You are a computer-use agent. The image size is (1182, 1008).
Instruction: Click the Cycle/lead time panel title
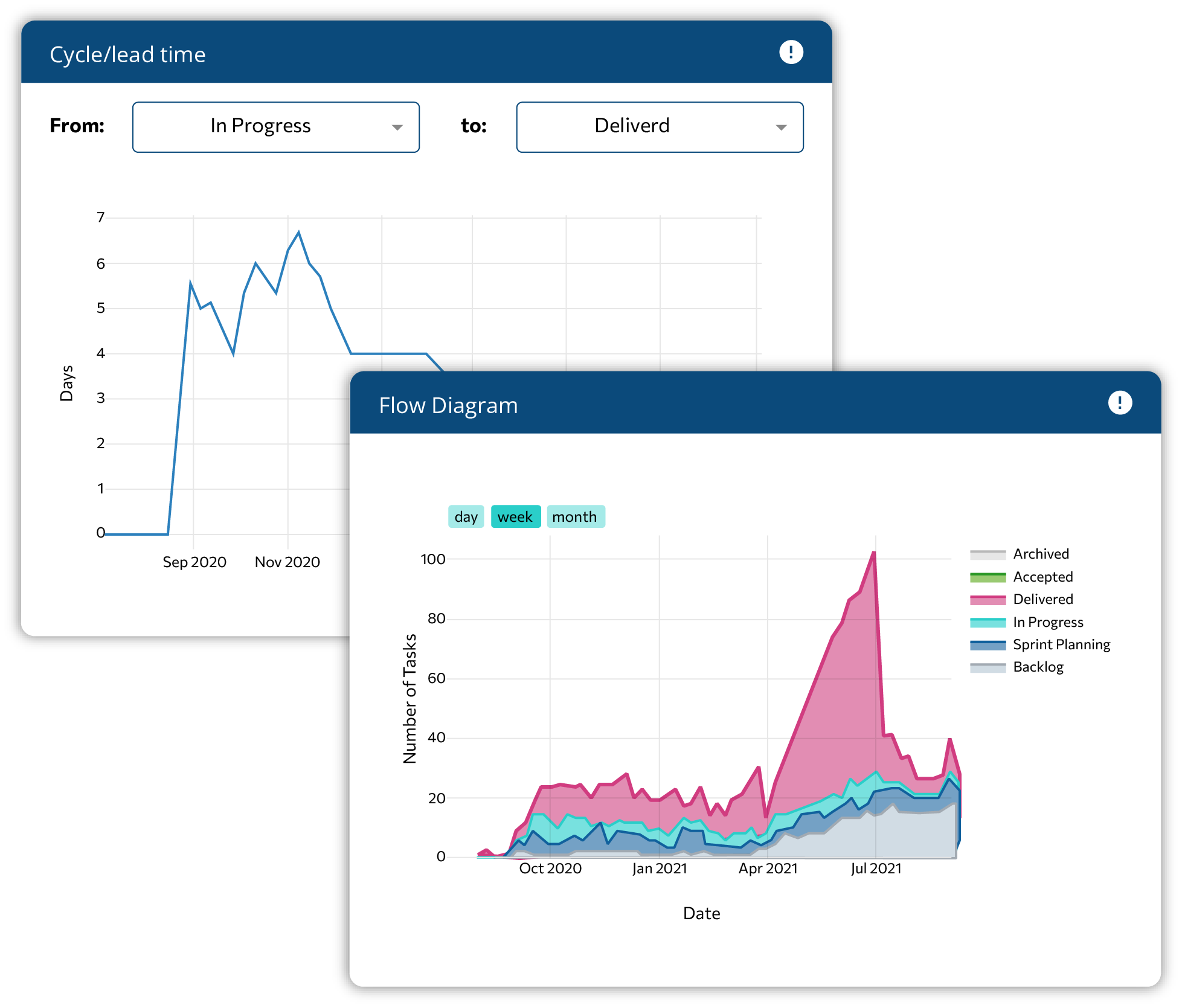pyautogui.click(x=127, y=54)
